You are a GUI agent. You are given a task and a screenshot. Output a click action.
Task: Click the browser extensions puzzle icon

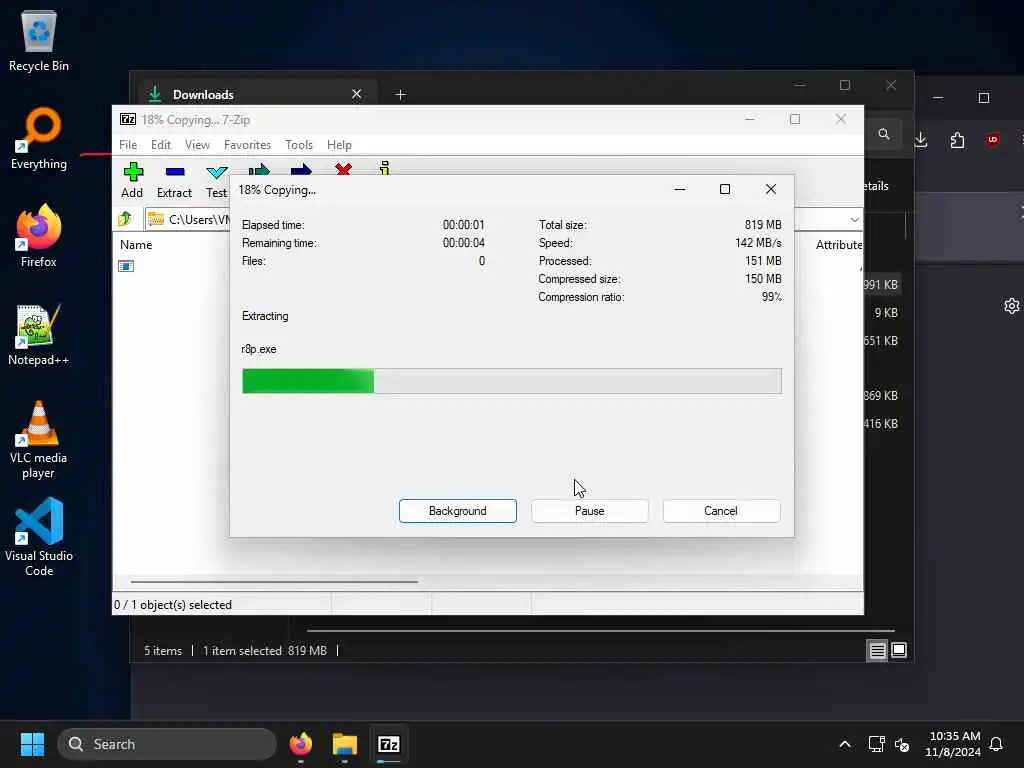(957, 140)
